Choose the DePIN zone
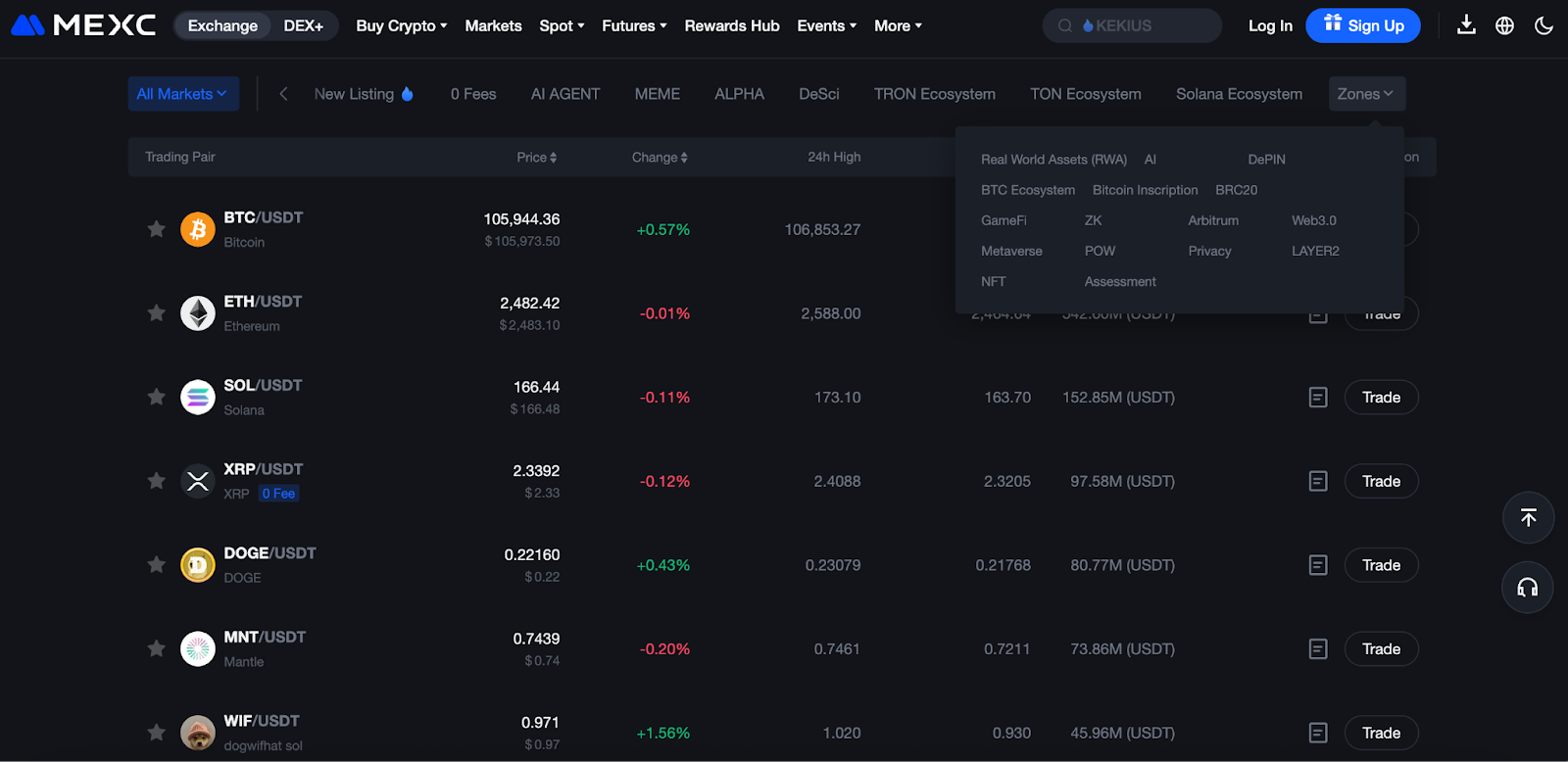Image resolution: width=1568 pixels, height=762 pixels. click(x=1266, y=160)
